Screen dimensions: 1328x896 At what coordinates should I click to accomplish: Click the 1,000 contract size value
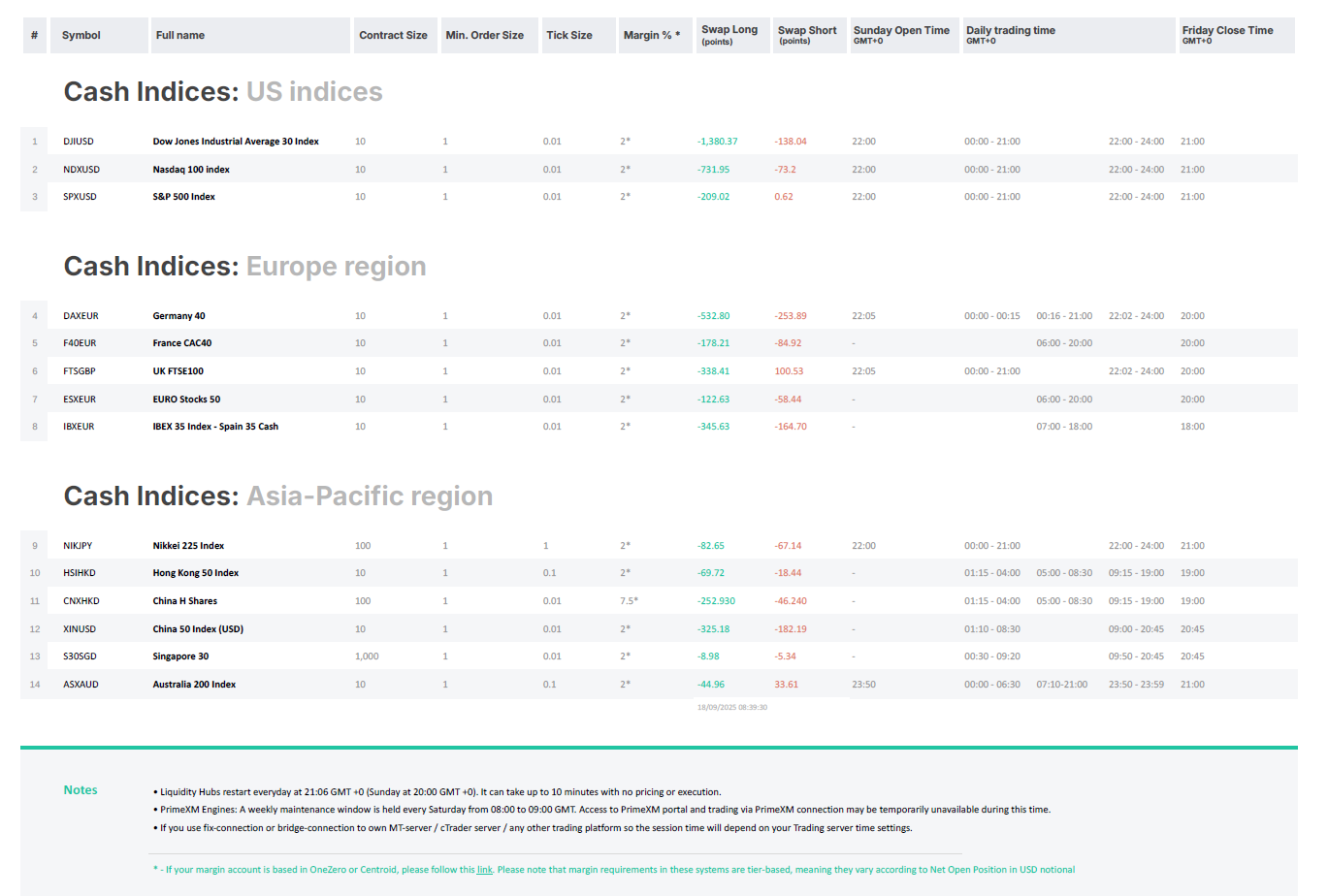click(367, 656)
